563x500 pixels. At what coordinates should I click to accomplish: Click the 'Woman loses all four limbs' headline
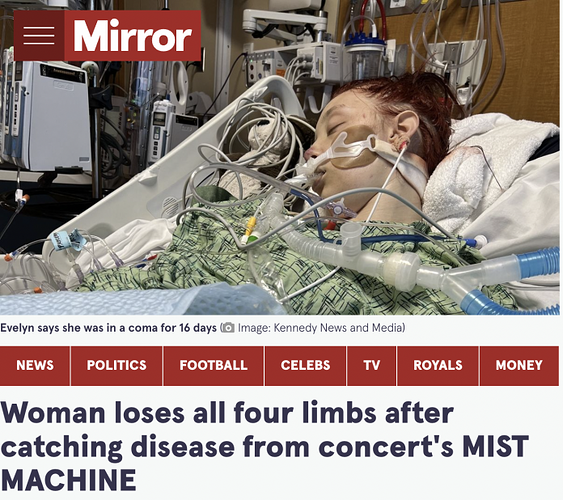(265, 447)
